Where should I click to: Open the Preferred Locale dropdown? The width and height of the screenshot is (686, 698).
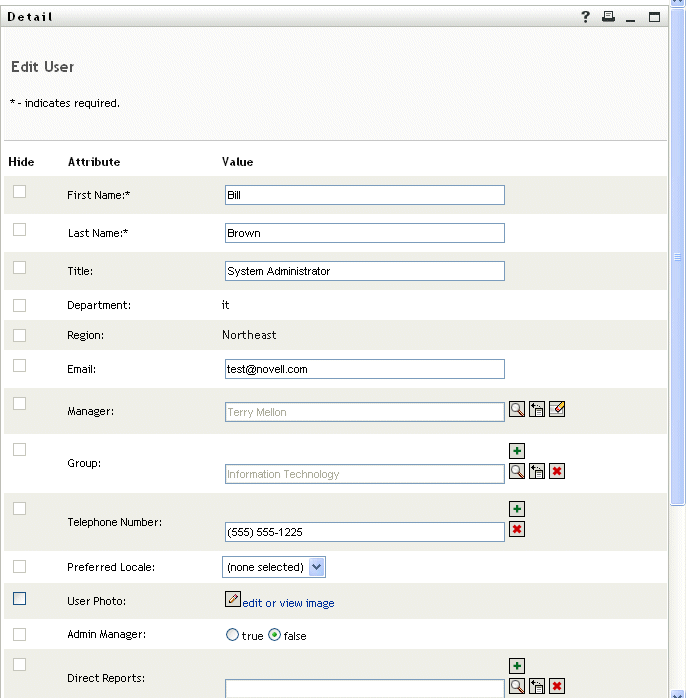(x=316, y=567)
